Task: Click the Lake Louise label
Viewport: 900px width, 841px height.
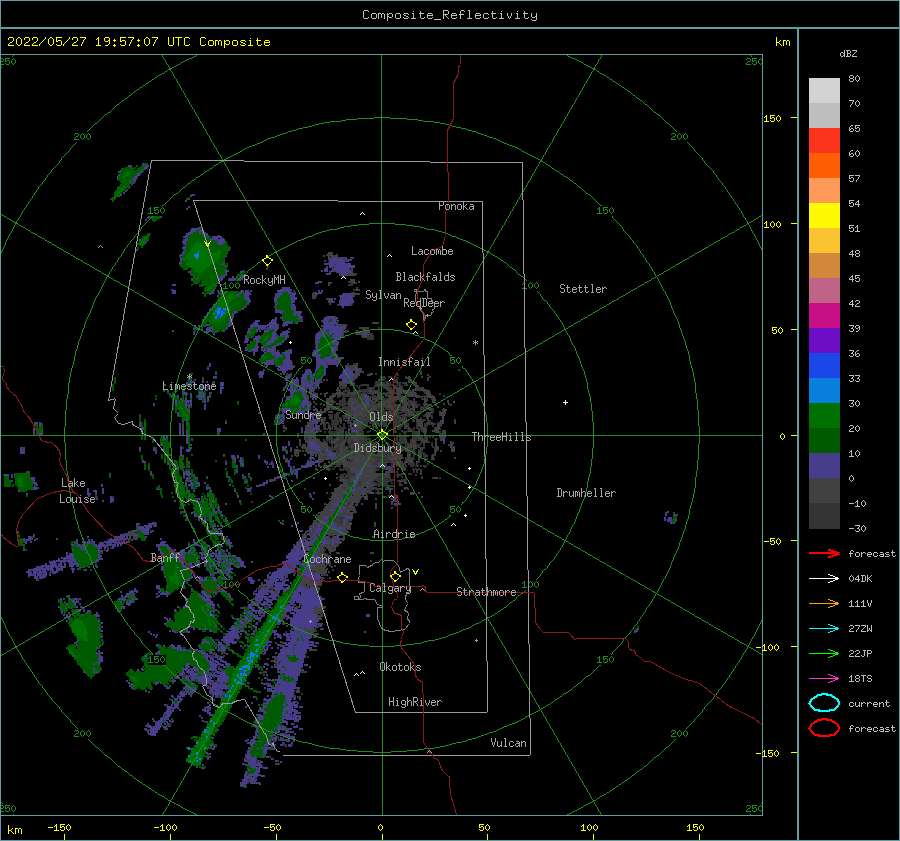Action: pyautogui.click(x=78, y=491)
